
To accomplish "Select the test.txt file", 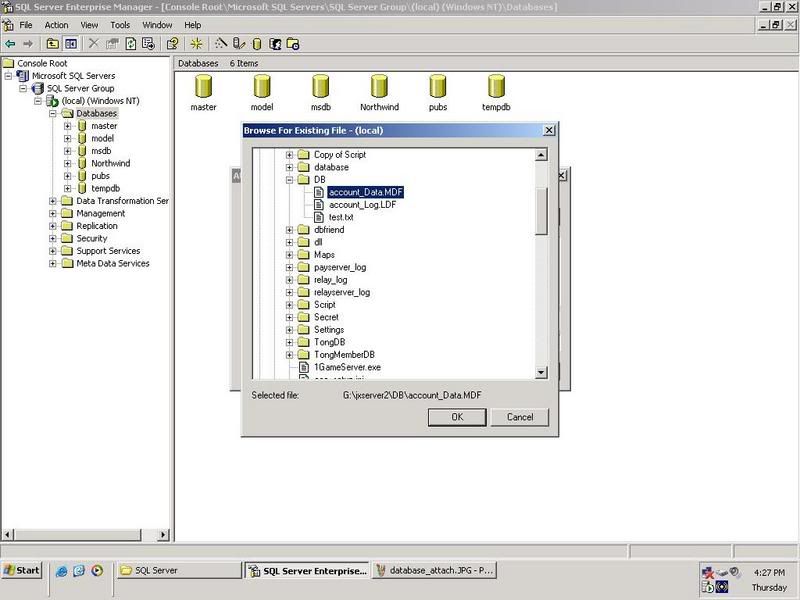I will (x=341, y=217).
